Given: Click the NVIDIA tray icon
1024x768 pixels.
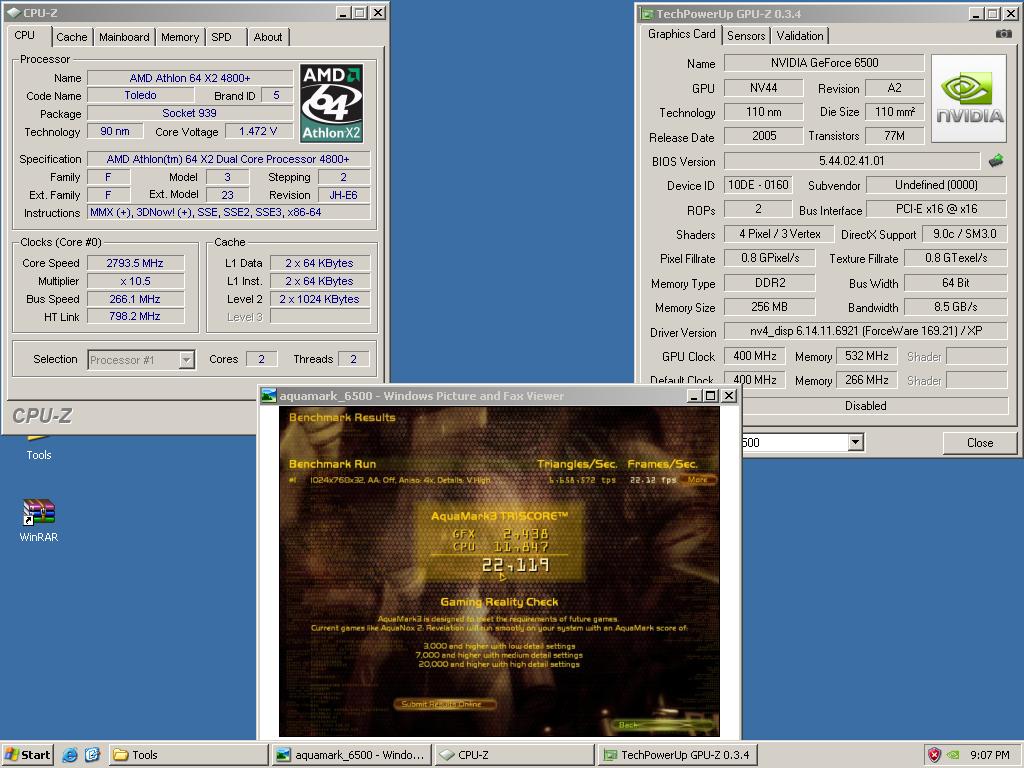Looking at the screenshot, I should coord(953,755).
